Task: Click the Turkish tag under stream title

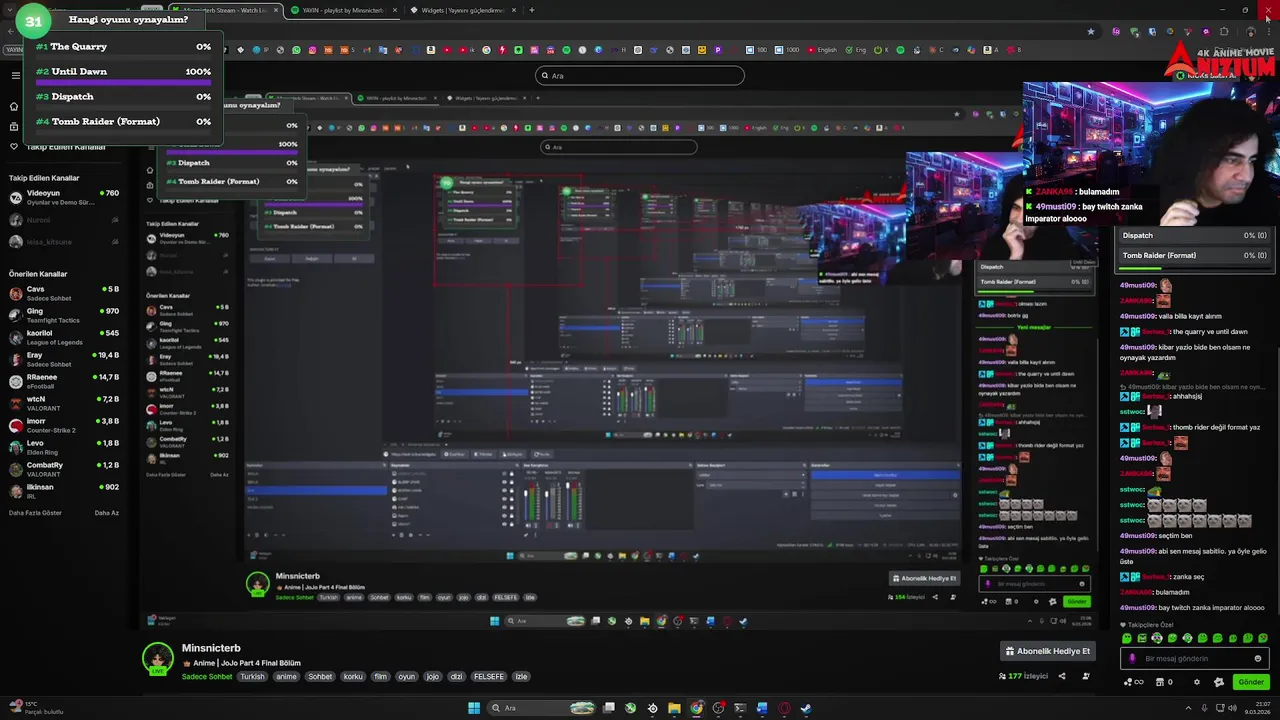Action: [x=252, y=677]
